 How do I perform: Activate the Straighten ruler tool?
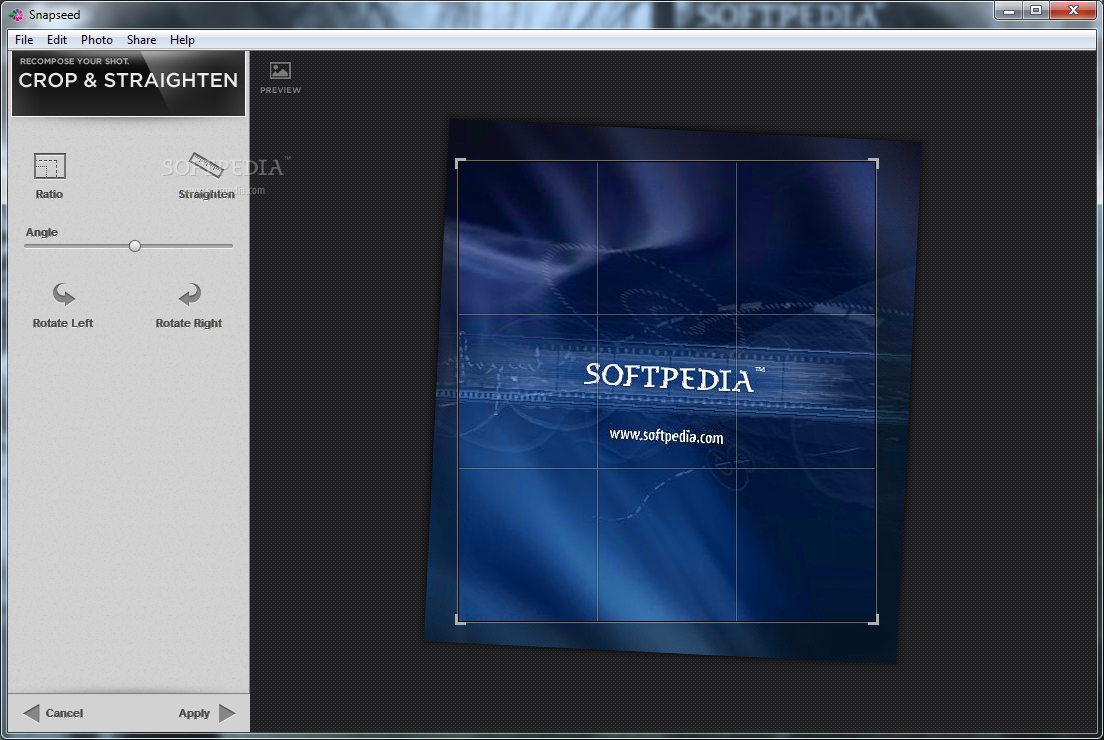(206, 165)
